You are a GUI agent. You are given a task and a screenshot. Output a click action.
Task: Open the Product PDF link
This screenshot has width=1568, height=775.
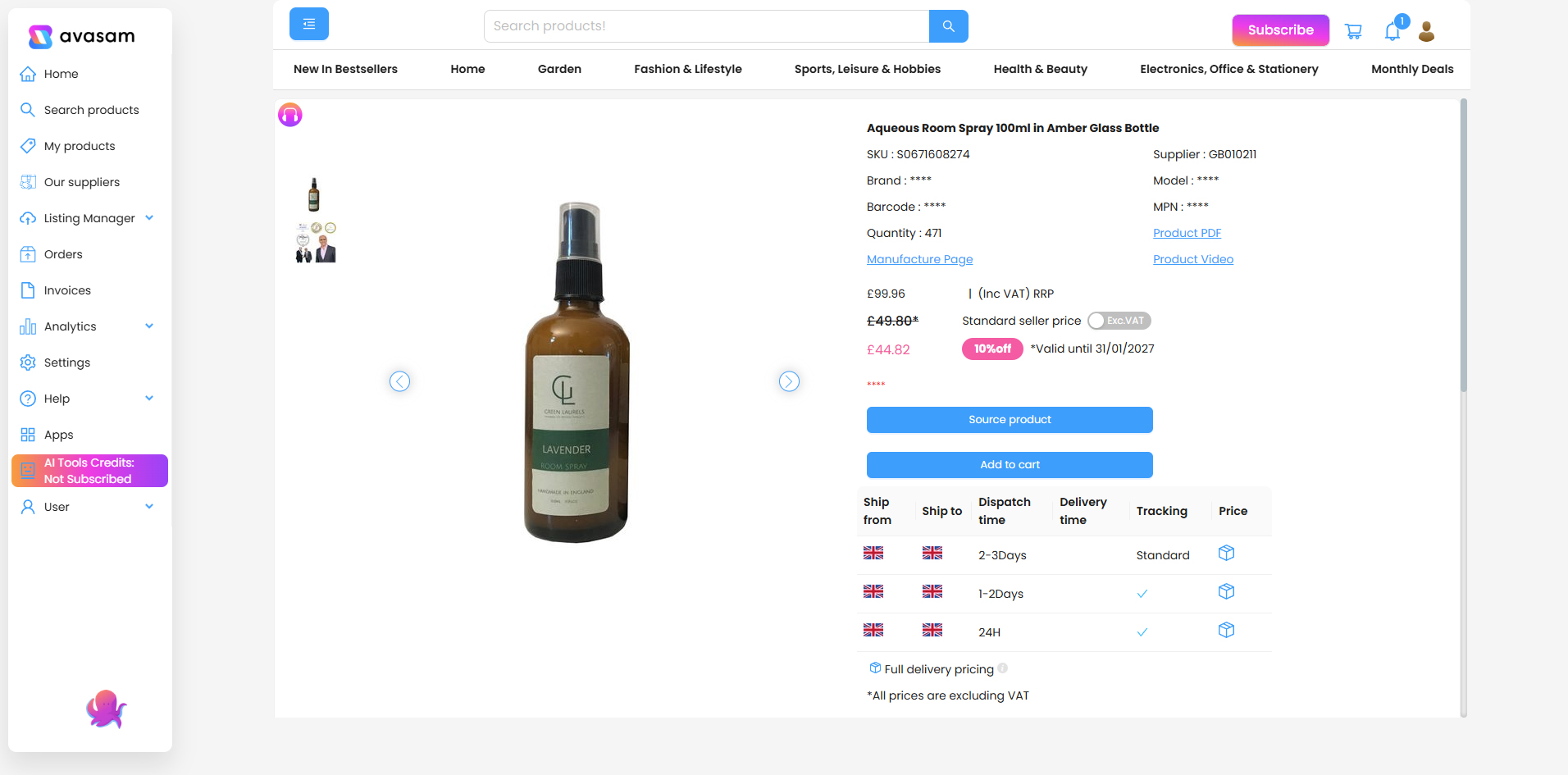coord(1187,232)
